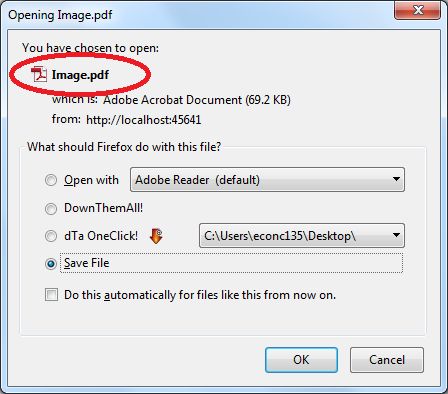
Task: Click the Open with label text
Action: coord(91,180)
